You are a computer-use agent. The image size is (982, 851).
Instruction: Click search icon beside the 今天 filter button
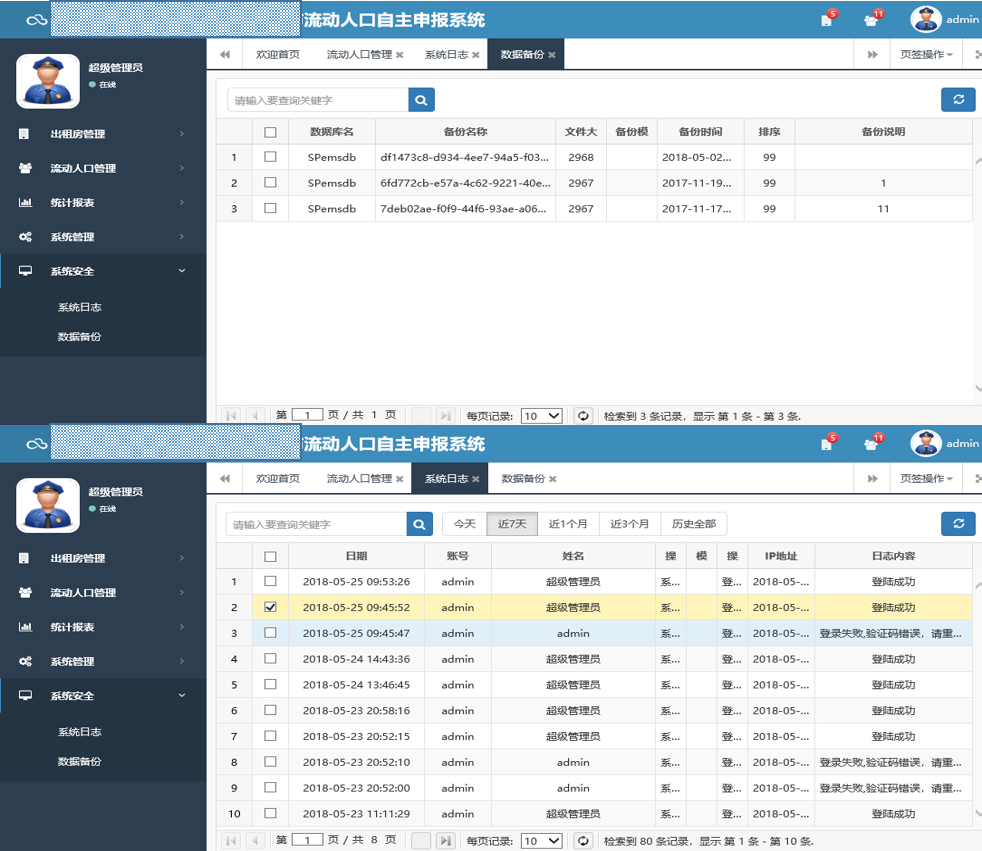420,524
